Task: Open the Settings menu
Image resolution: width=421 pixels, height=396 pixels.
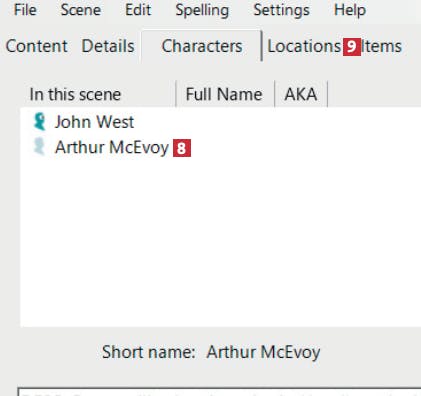Action: 281,10
